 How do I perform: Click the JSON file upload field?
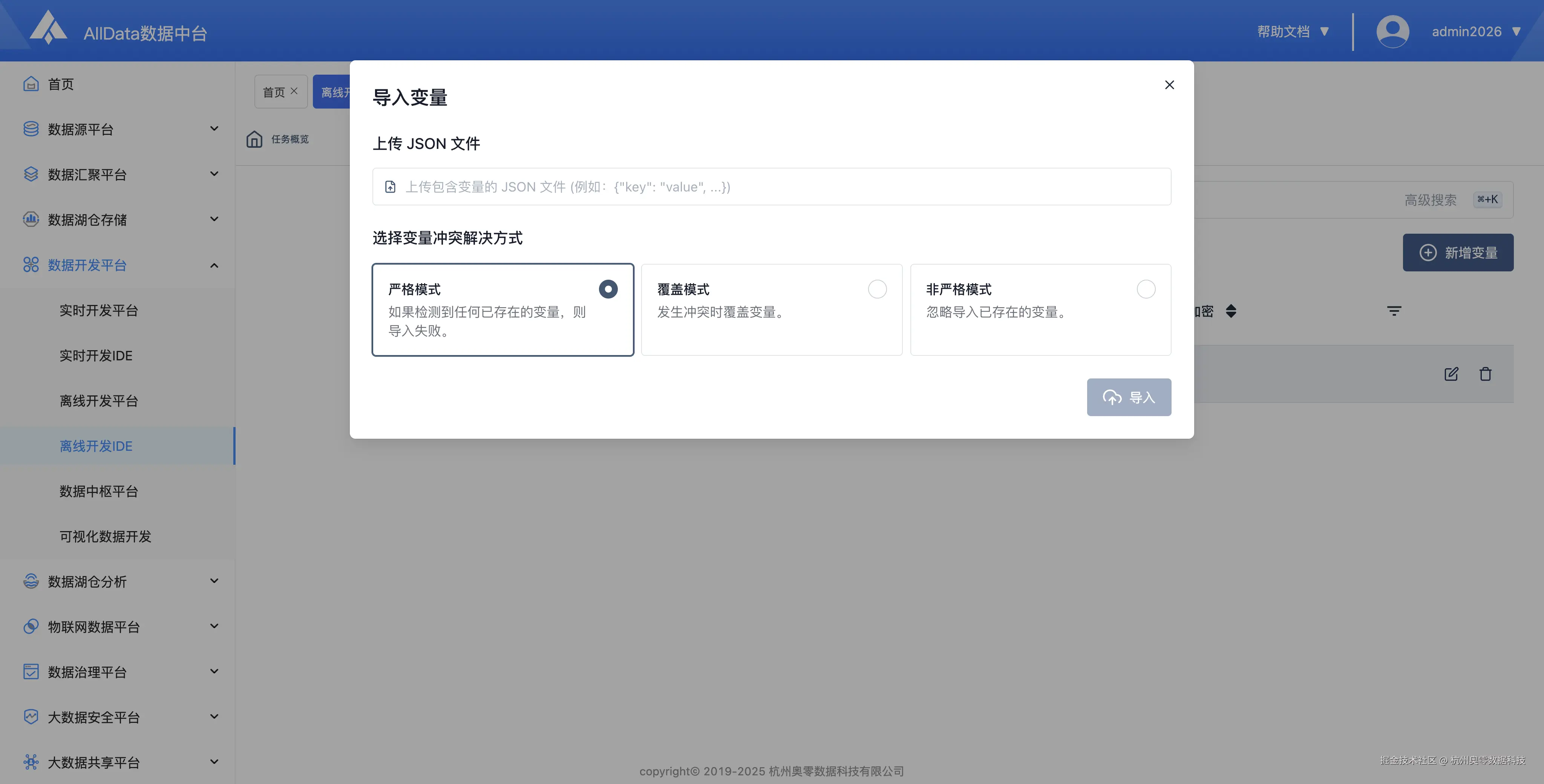pyautogui.click(x=771, y=187)
